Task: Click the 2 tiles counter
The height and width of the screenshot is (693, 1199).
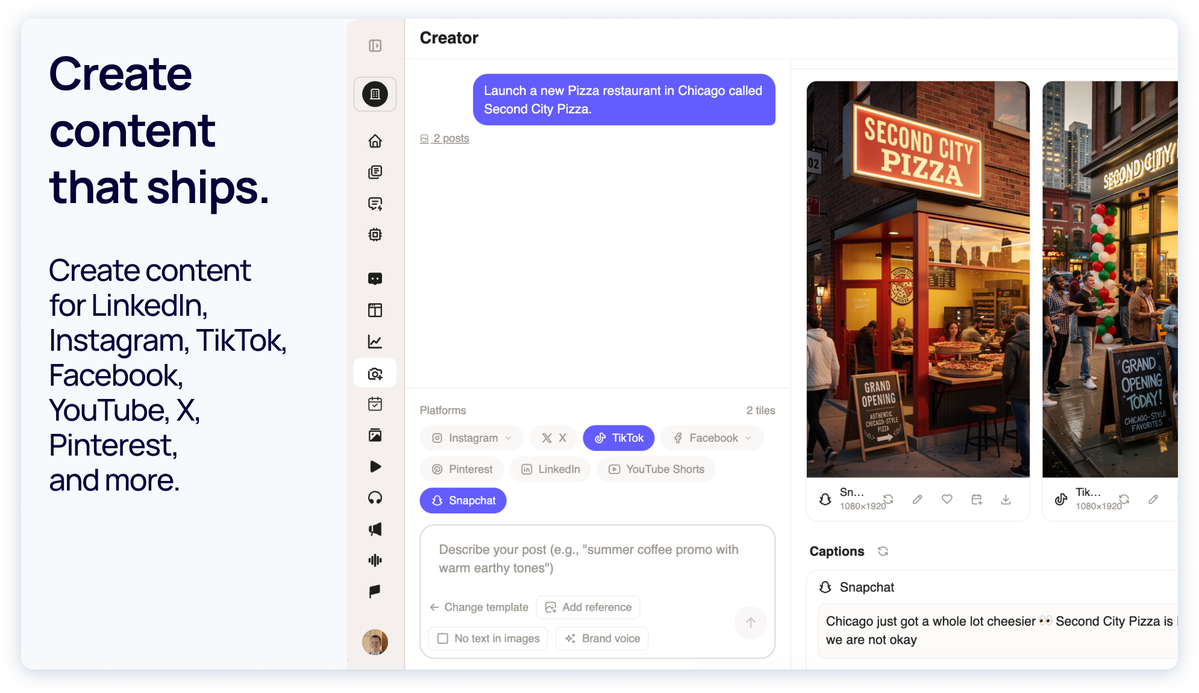Action: 760,411
